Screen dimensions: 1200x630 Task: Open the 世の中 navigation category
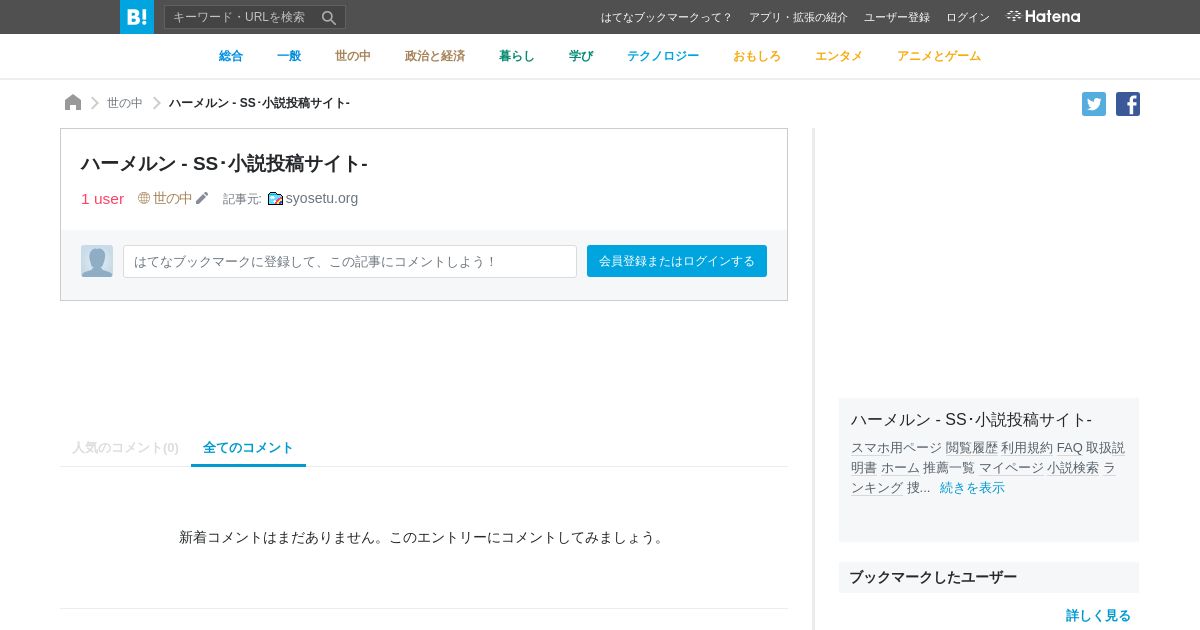[353, 56]
